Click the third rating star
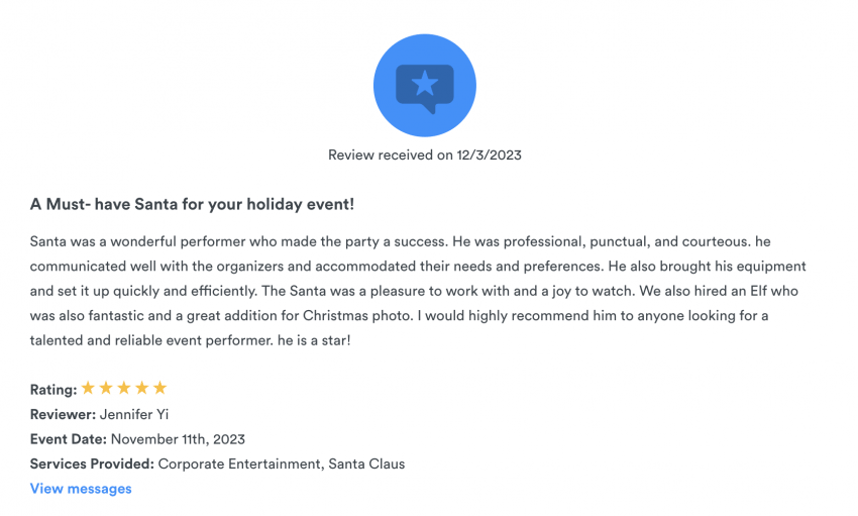The height and width of the screenshot is (516, 858). pyautogui.click(x=124, y=388)
